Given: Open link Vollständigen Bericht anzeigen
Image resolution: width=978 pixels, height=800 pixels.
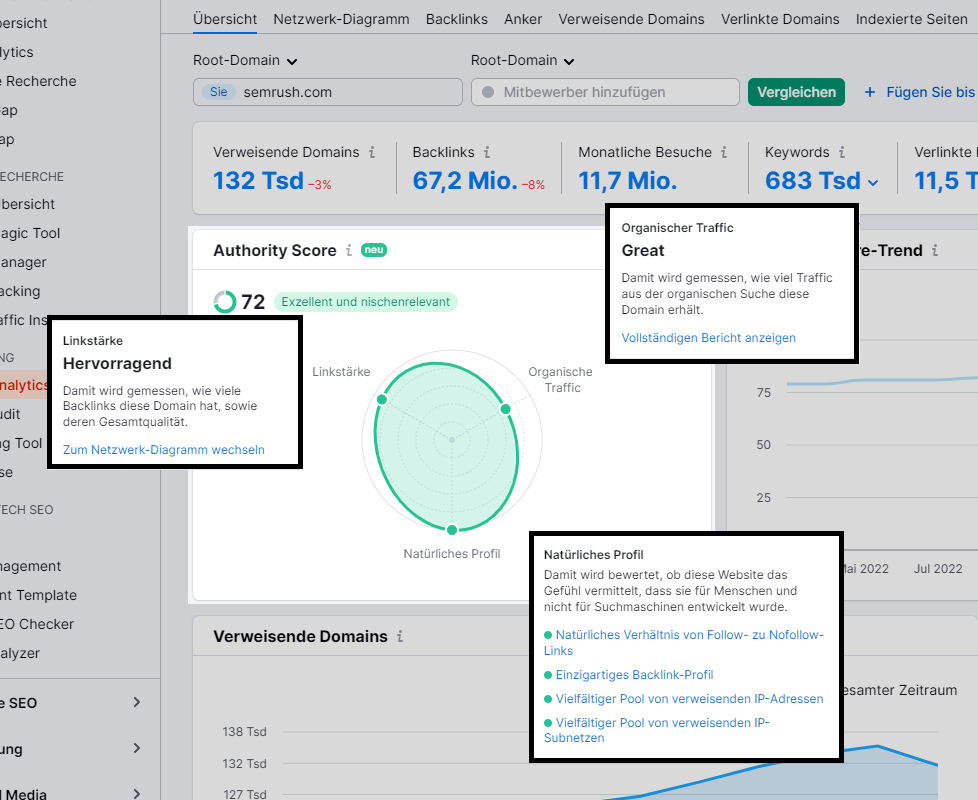Looking at the screenshot, I should 708,338.
